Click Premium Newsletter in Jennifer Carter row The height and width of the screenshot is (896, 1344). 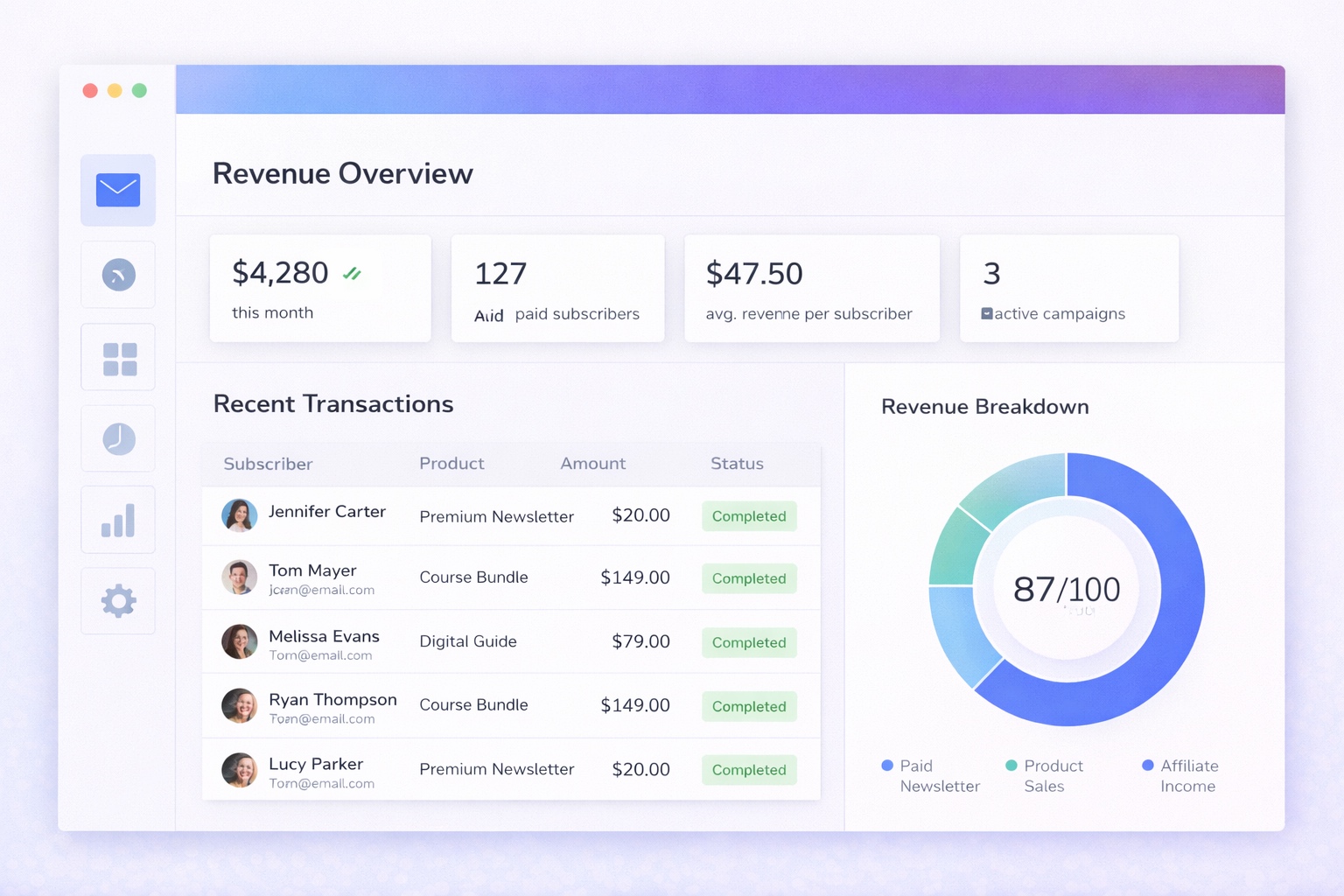tap(497, 516)
